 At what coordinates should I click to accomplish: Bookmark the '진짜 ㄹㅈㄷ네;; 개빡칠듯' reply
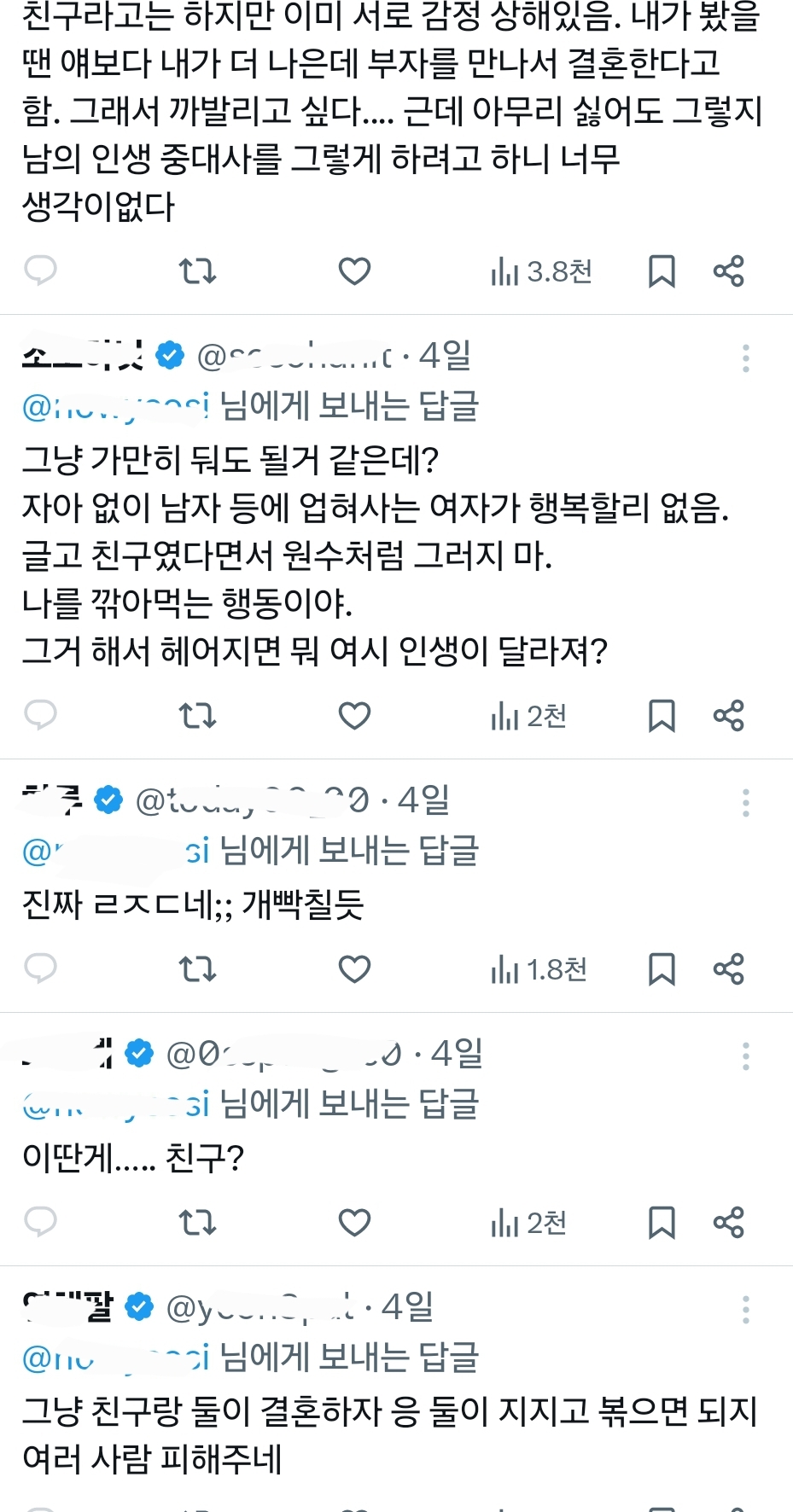(662, 969)
